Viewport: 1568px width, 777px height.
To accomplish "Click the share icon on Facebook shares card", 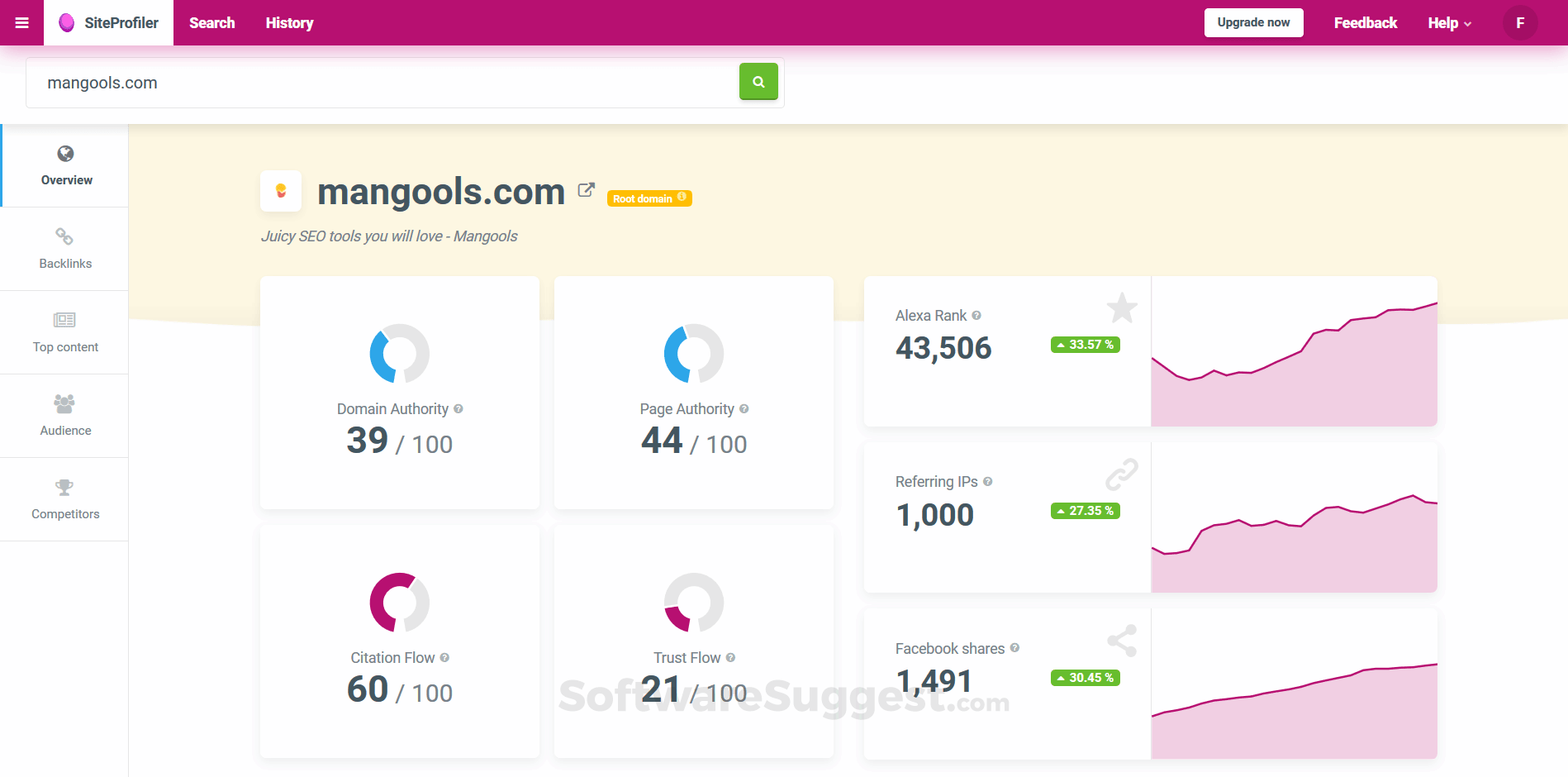I will click(1121, 640).
